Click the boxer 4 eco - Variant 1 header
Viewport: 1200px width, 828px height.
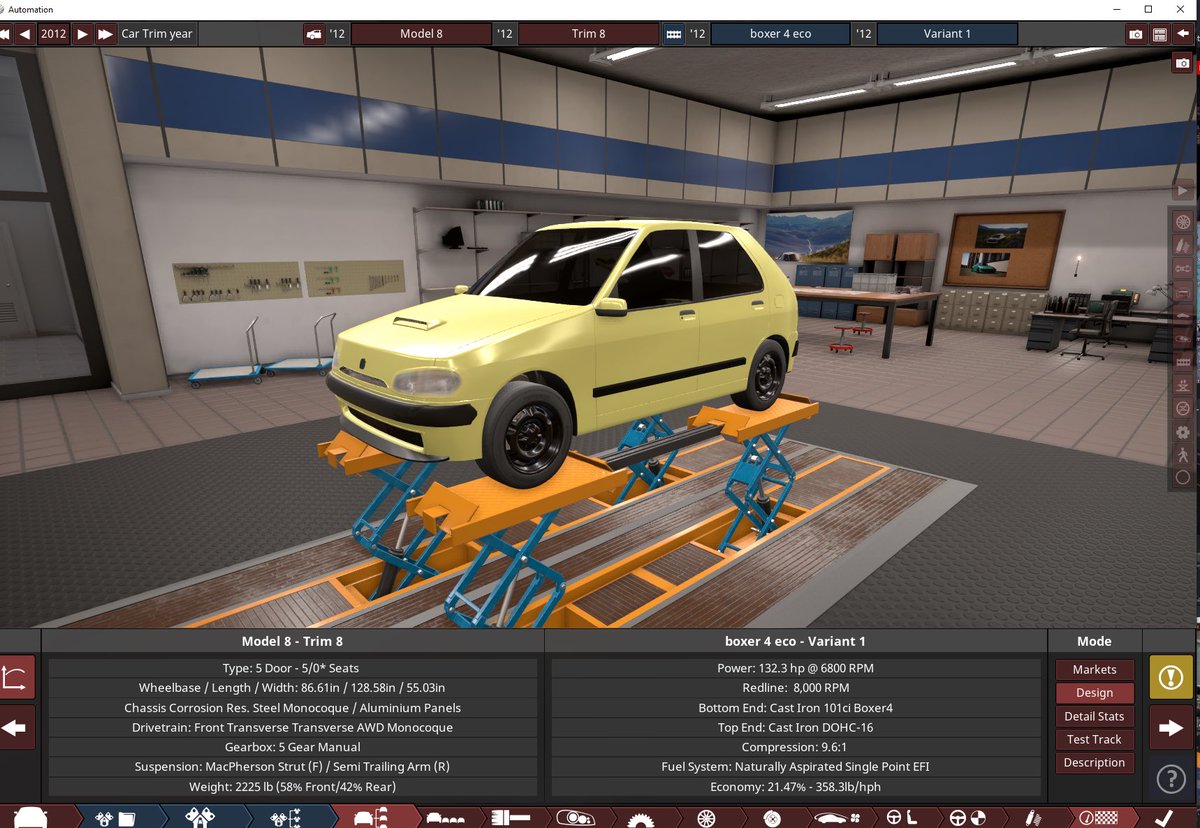click(795, 641)
